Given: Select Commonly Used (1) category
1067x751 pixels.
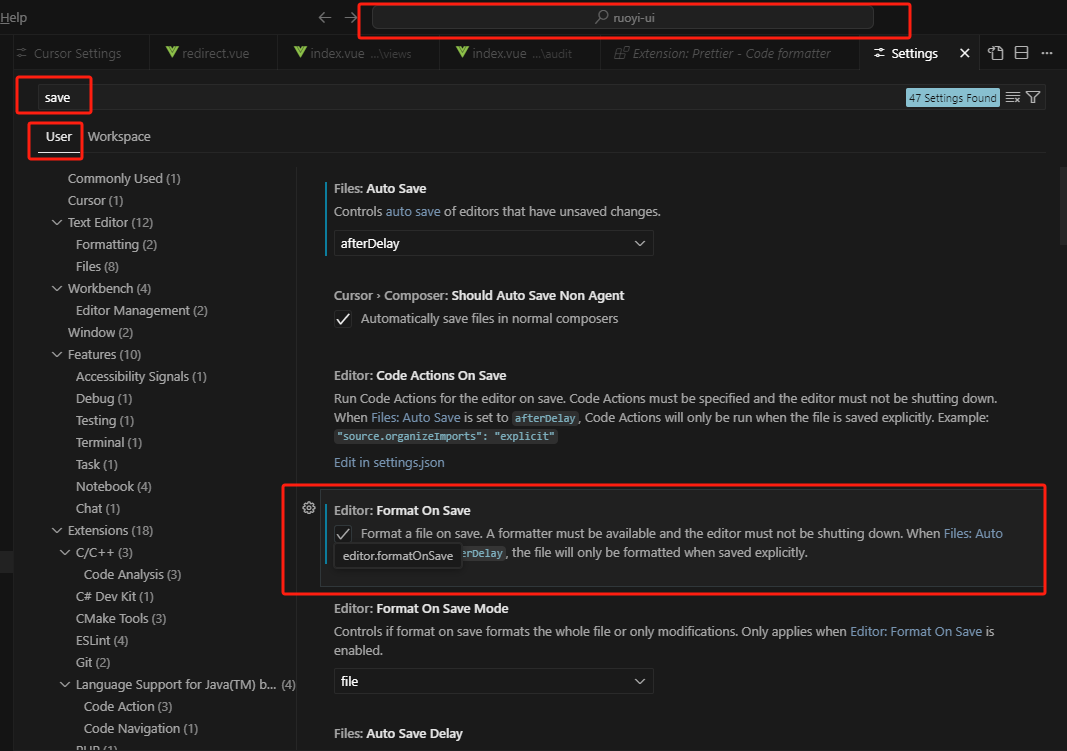Looking at the screenshot, I should click(124, 178).
